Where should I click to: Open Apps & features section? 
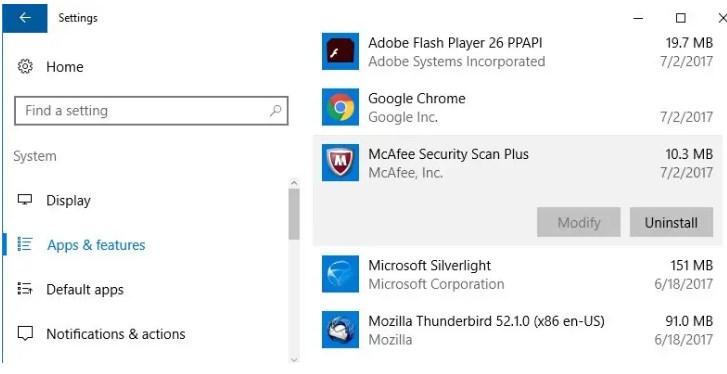(96, 245)
